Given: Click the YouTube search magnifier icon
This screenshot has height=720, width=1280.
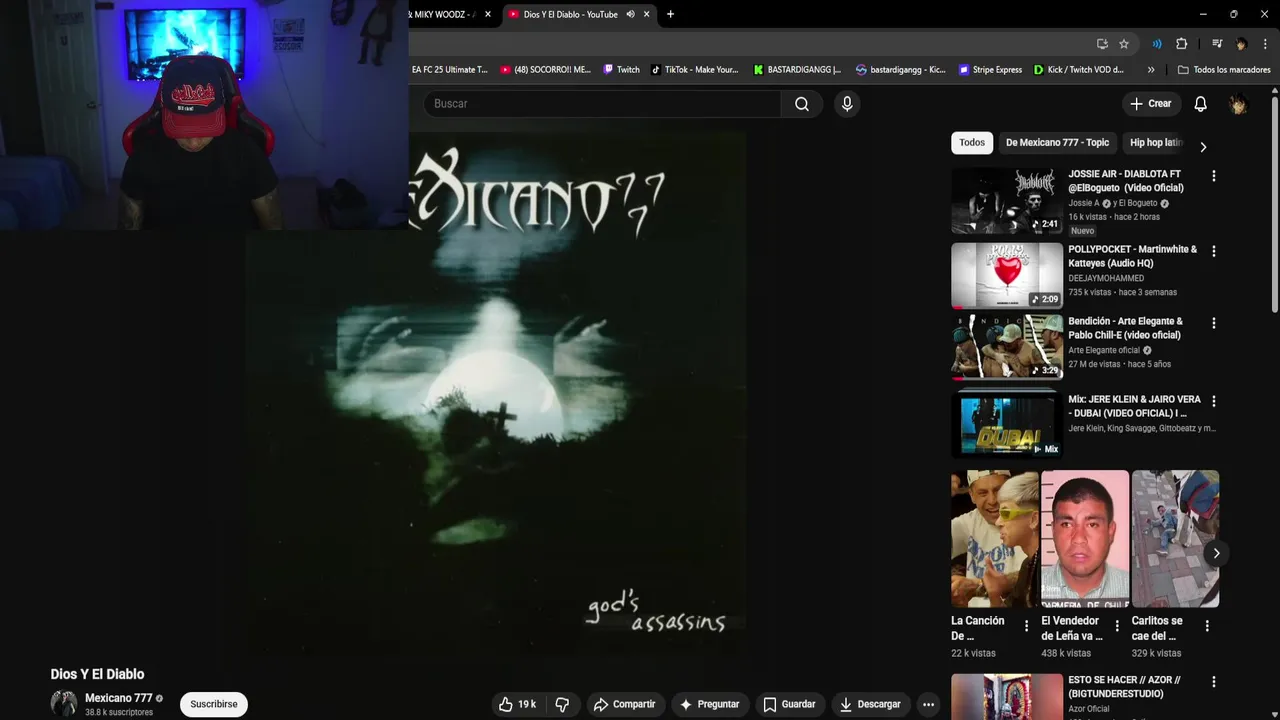Looking at the screenshot, I should tap(802, 104).
